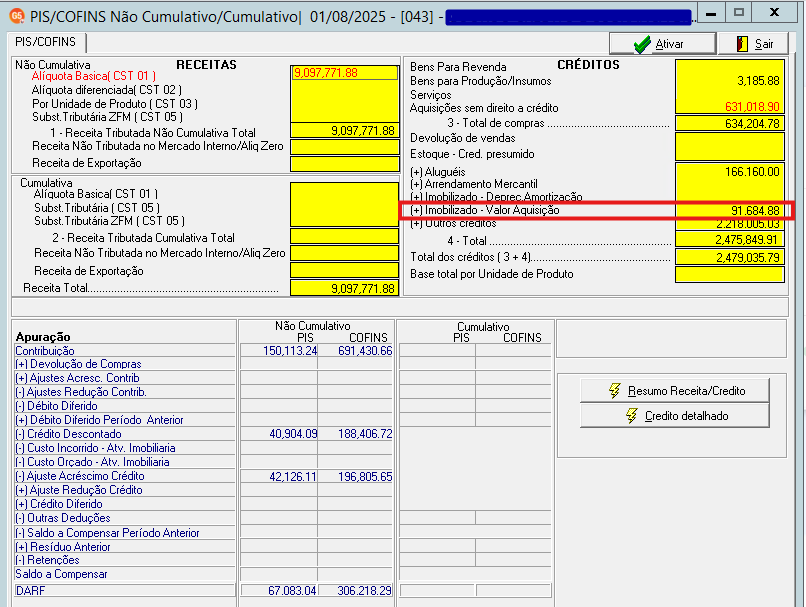Screen dimensions: 806x607
Task: Click the (+) Arrendamento Mercantil label
Action: pos(473,184)
